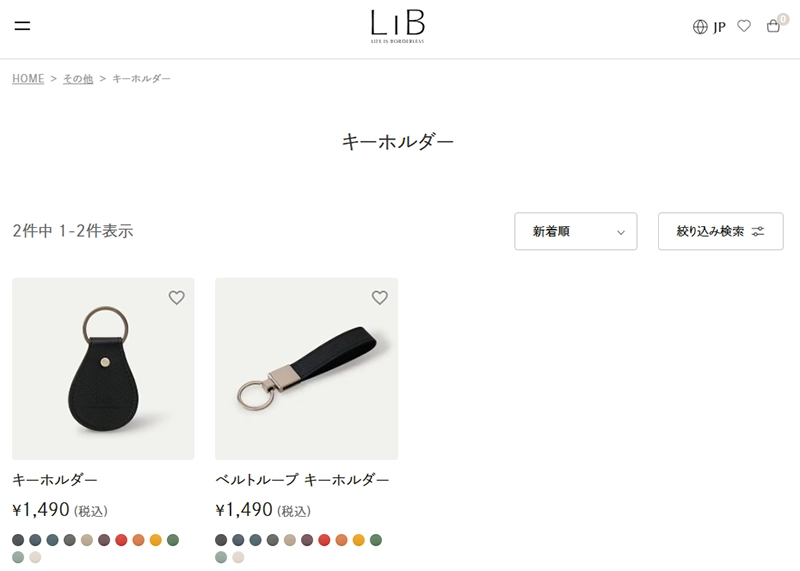Select yellow swatch for ベルトループ キーホルダー
The image size is (800, 571).
click(359, 540)
